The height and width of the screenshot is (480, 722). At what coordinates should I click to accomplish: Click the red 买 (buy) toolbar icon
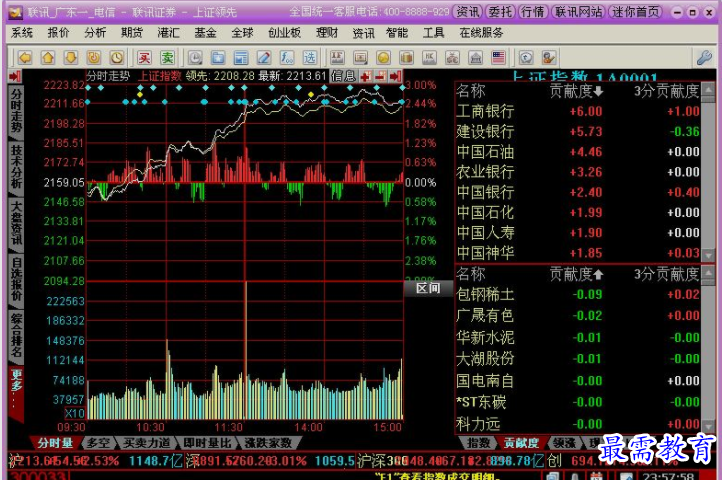[x=144, y=58]
